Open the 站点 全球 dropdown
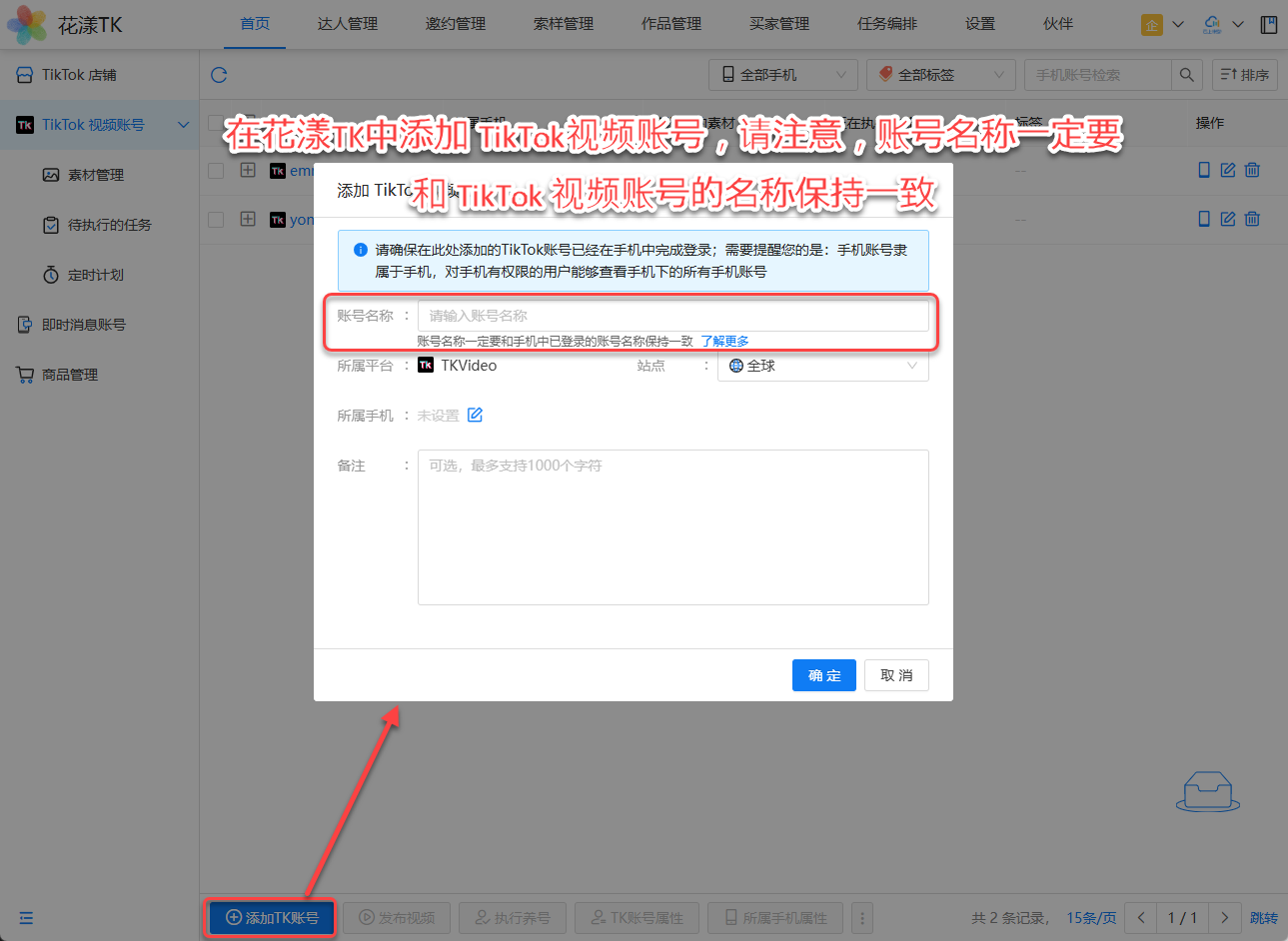The height and width of the screenshot is (941, 1288). pos(822,366)
